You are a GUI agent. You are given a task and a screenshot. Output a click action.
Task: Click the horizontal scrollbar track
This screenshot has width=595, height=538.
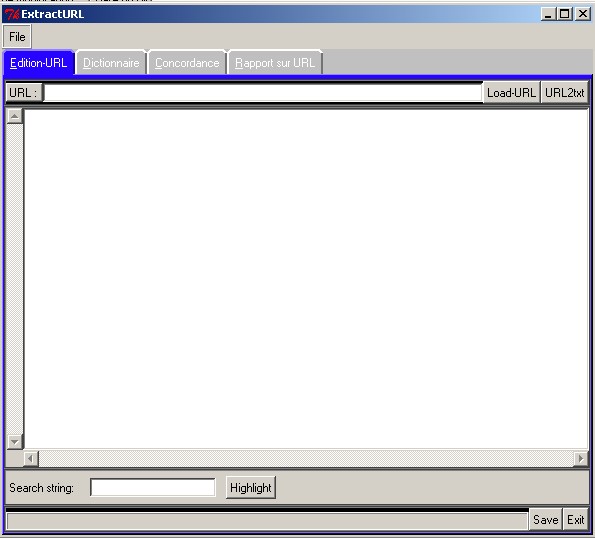[306, 459]
